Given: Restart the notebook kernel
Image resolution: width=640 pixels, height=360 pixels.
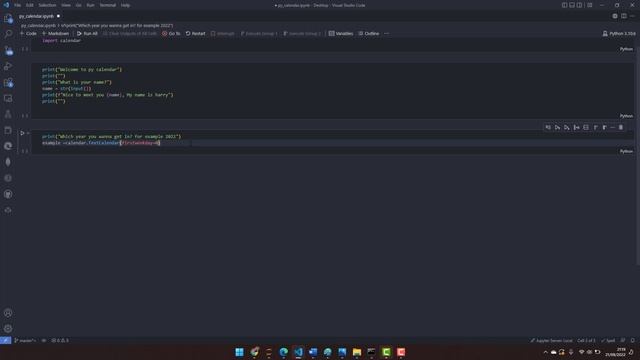Looking at the screenshot, I should (x=196, y=33).
